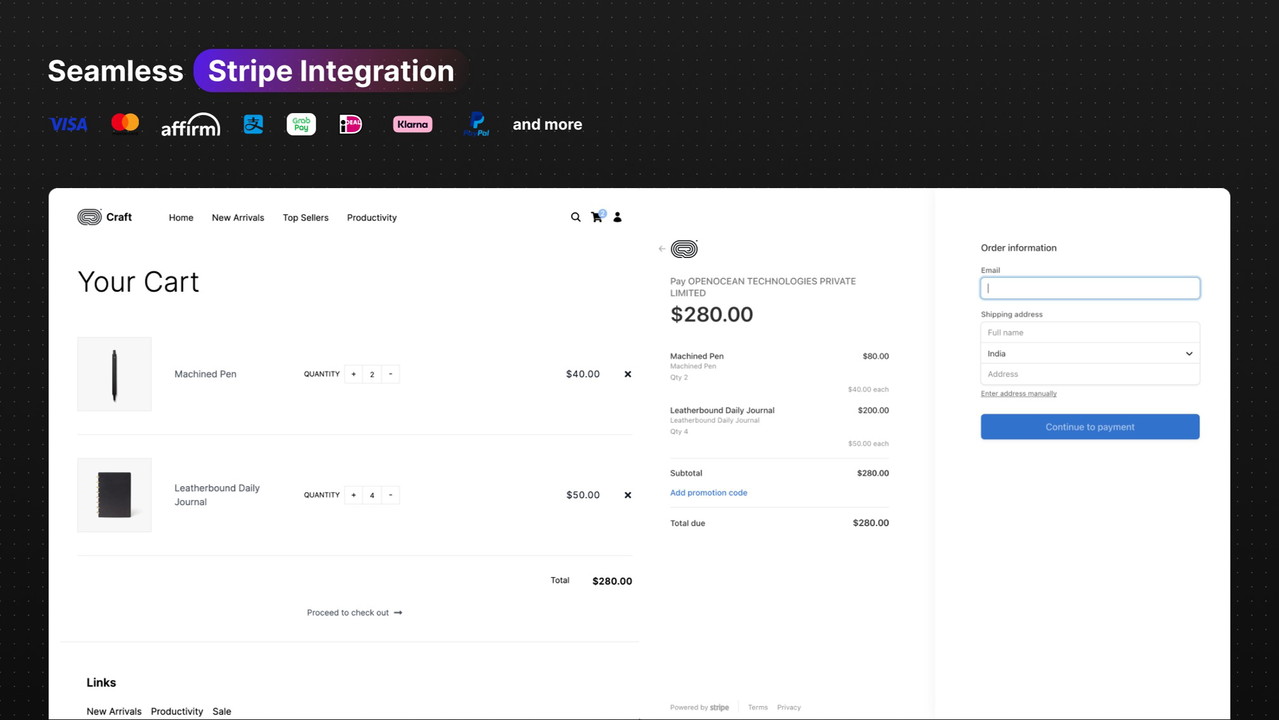1279x720 pixels.
Task: Open the Machined Pen product thumbnail
Action: tap(114, 374)
